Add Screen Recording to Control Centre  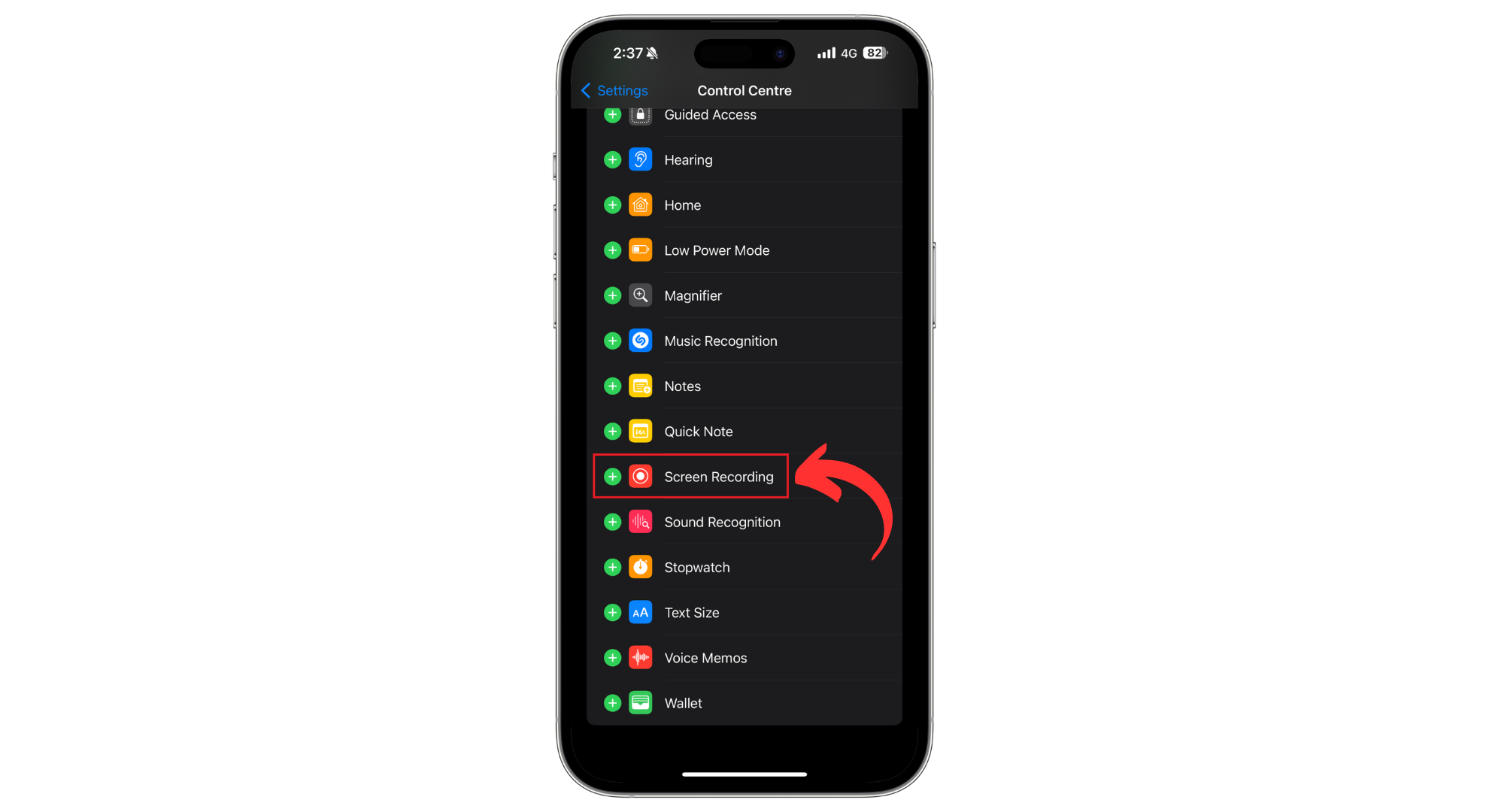pyautogui.click(x=612, y=476)
